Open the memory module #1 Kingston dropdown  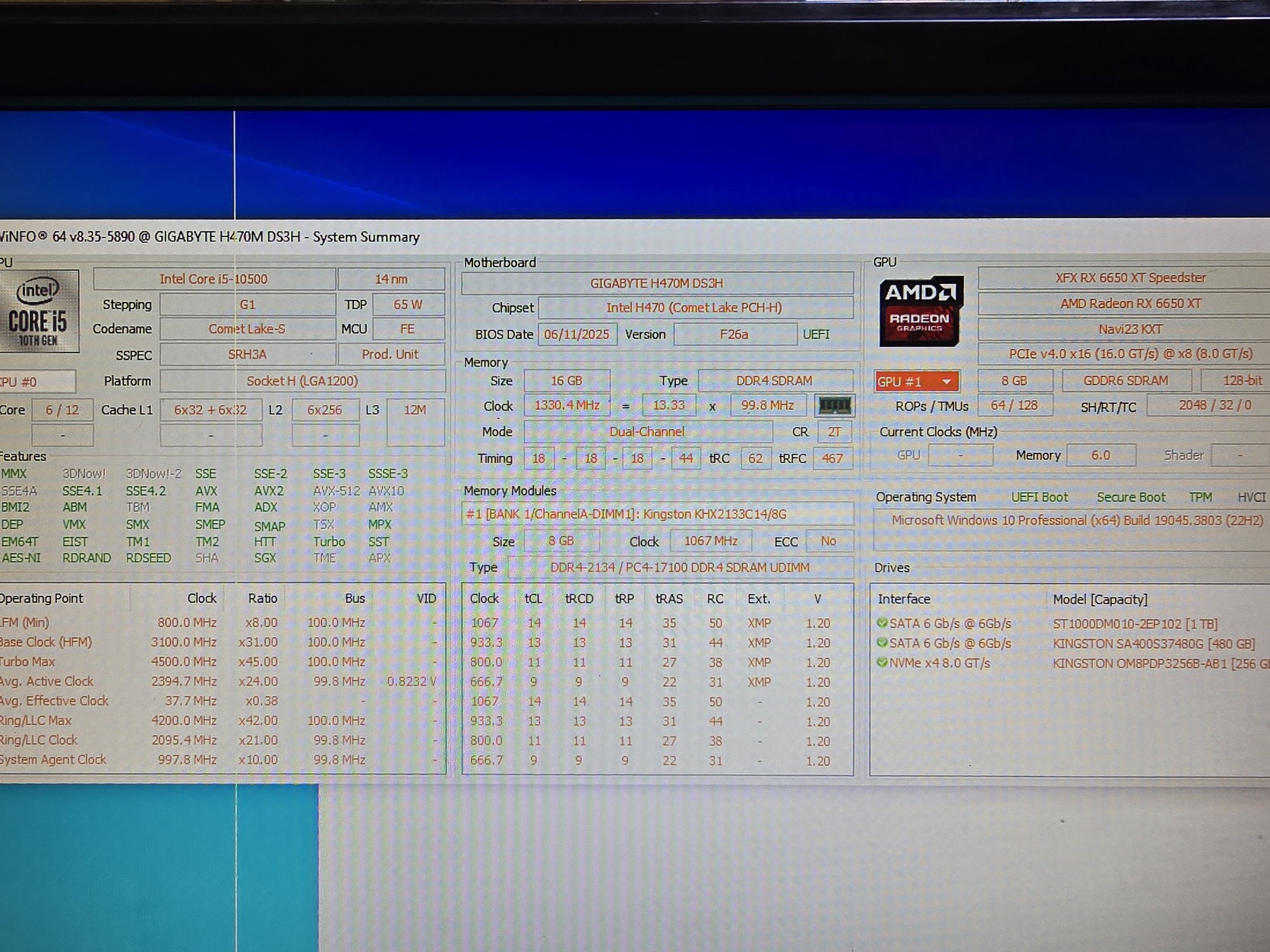pos(657,514)
